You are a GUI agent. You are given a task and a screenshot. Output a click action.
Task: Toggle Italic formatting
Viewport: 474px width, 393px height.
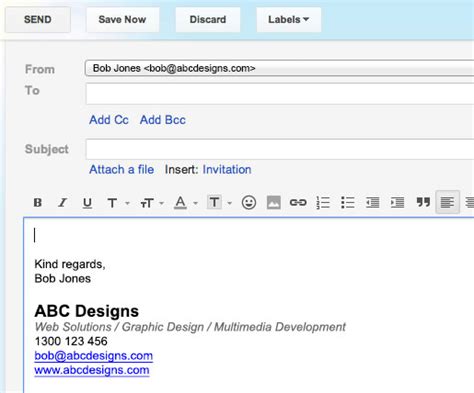(62, 202)
